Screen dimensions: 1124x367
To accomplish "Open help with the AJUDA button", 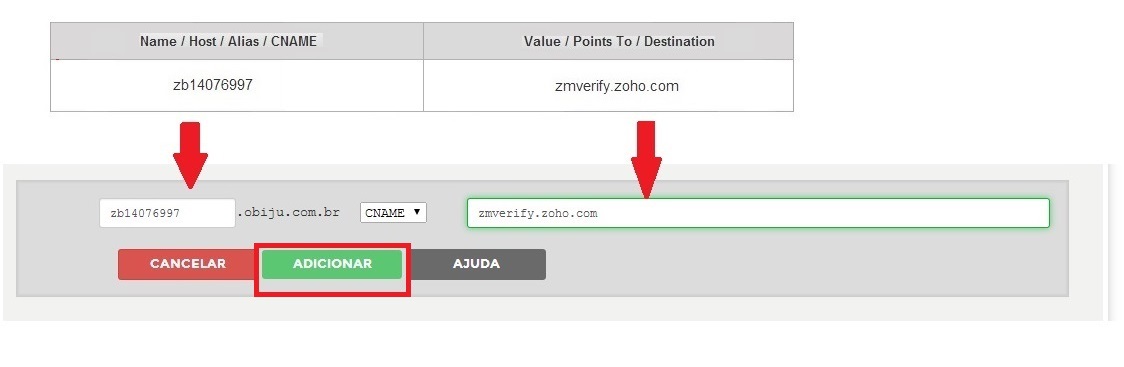I will coord(477,264).
